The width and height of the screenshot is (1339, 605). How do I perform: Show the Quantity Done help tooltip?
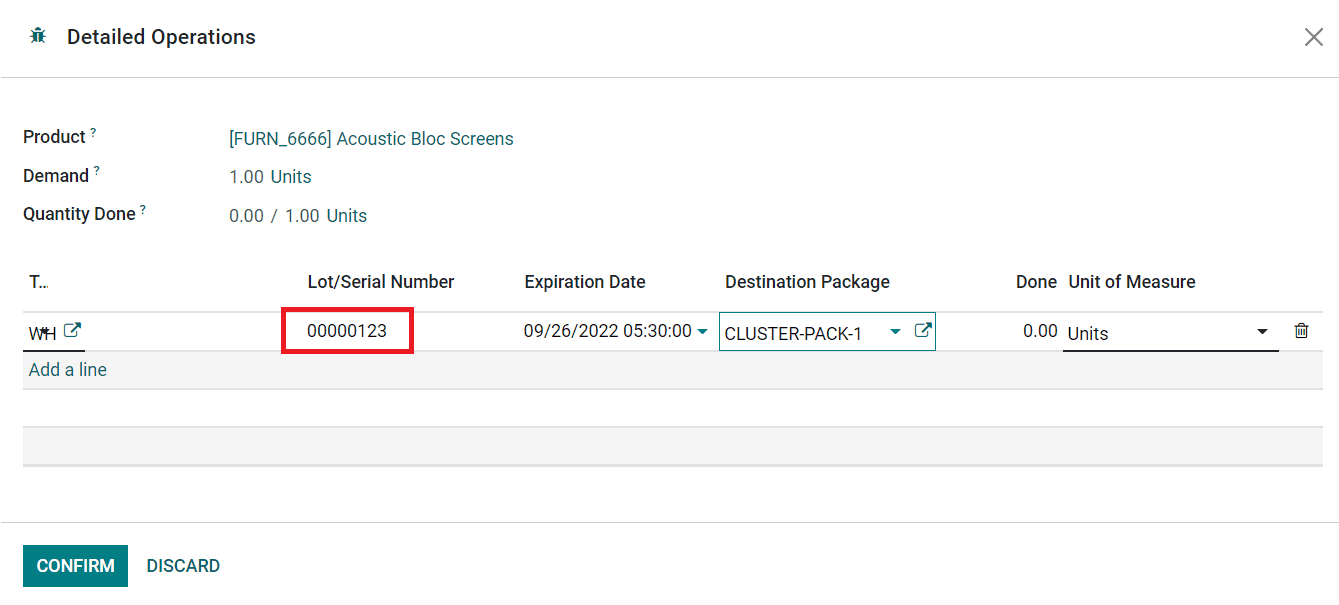[143, 210]
